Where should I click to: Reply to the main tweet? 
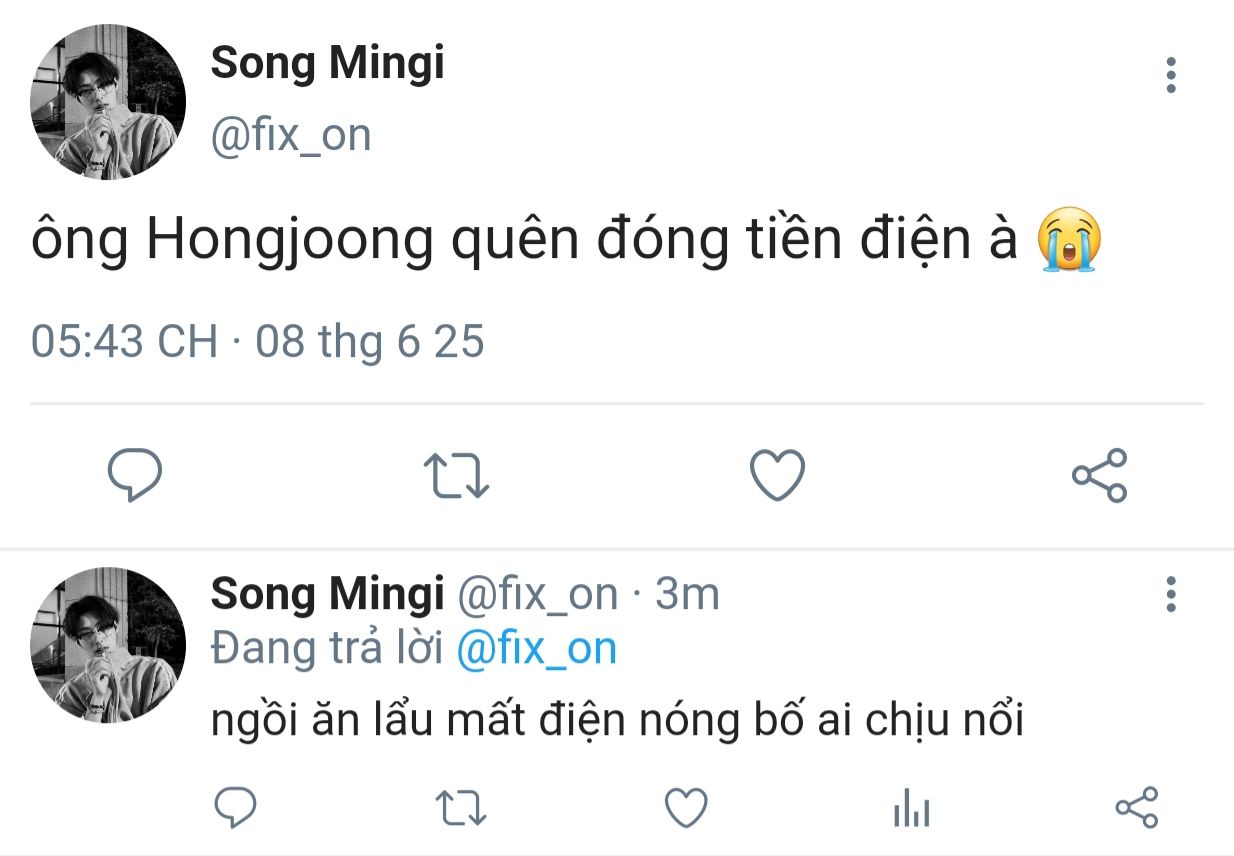click(134, 475)
